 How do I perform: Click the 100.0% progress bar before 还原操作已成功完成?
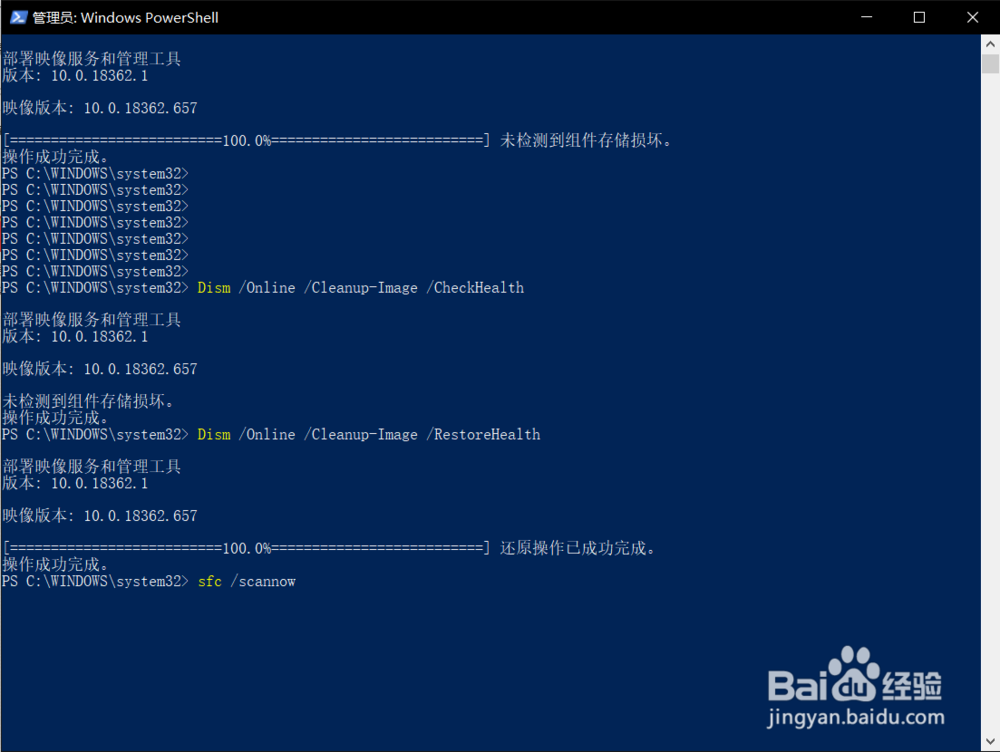tap(247, 548)
